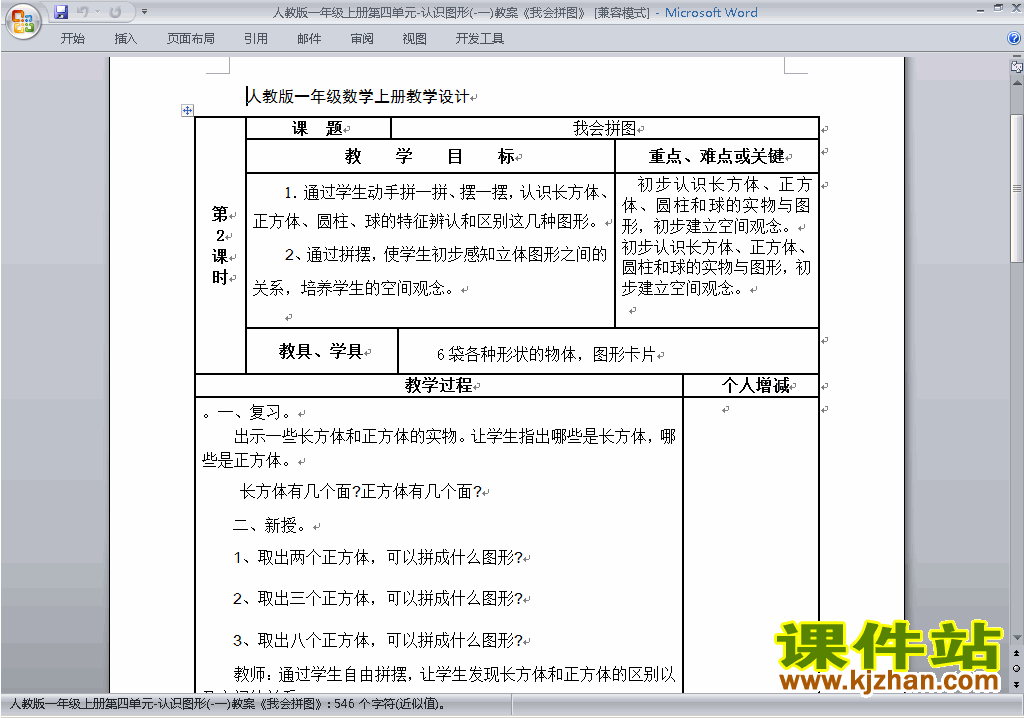Image resolution: width=1024 pixels, height=718 pixels.
Task: Click the 重点、难点或关键 header cell
Action: pos(717,156)
